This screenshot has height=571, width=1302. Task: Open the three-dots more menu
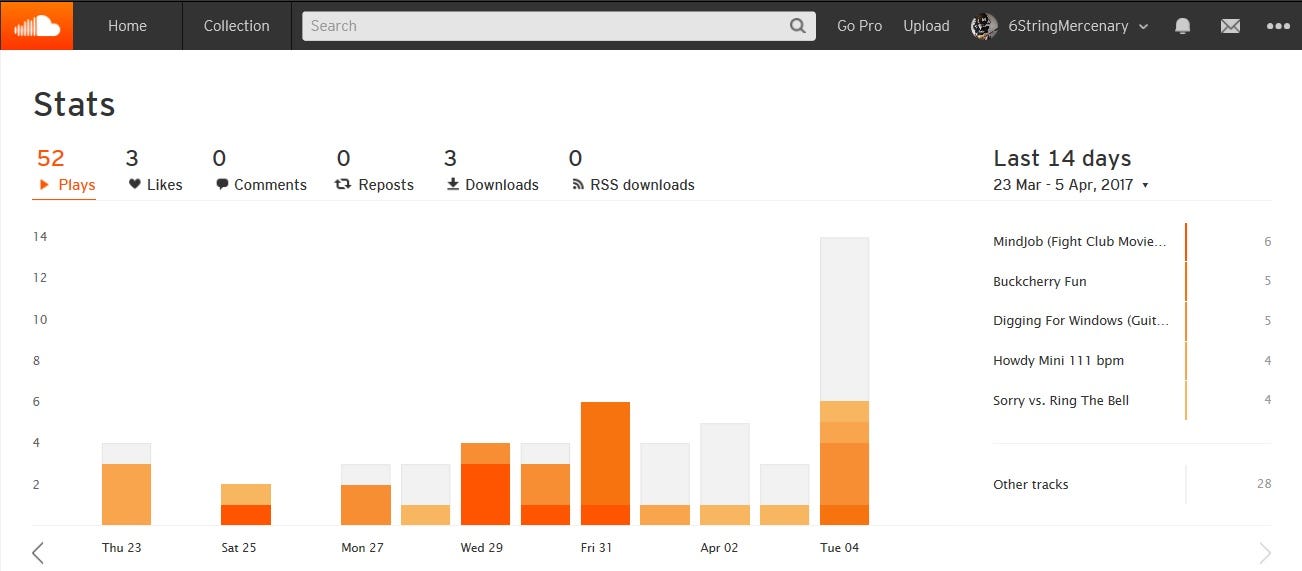point(1278,26)
